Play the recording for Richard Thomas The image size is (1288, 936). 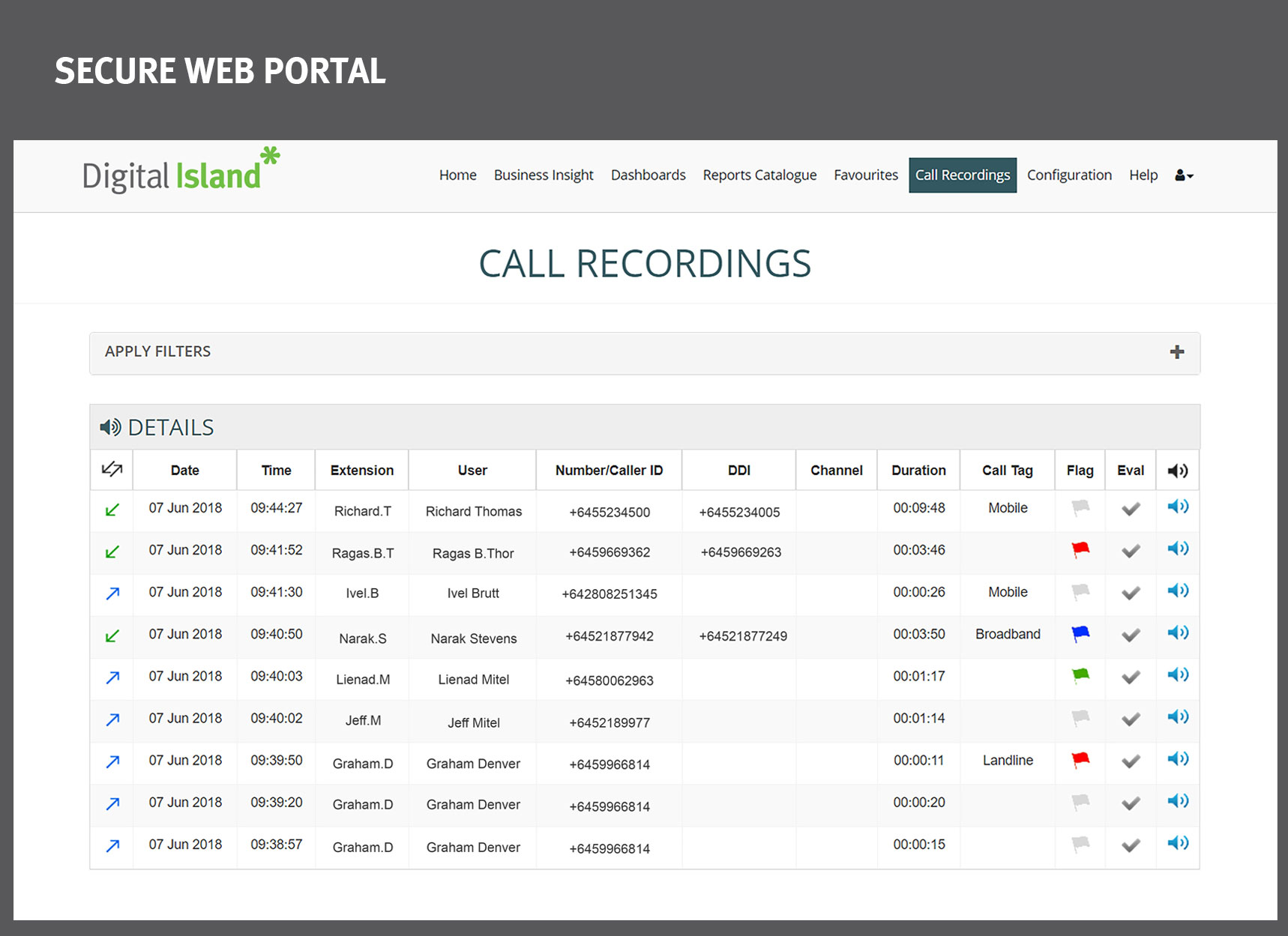coord(1177,507)
